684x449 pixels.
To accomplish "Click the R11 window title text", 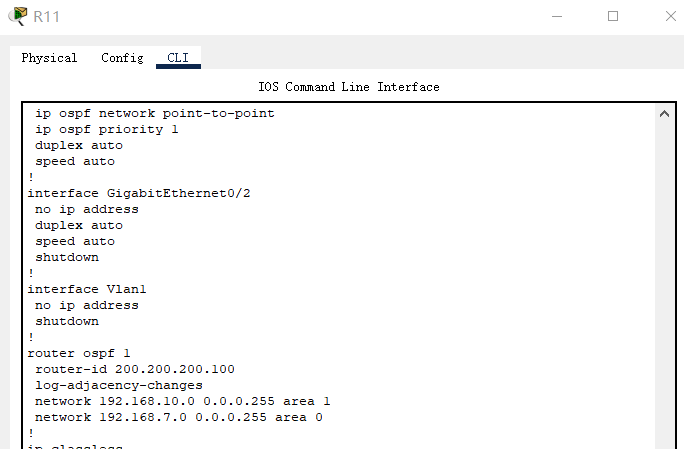I will tap(45, 16).
